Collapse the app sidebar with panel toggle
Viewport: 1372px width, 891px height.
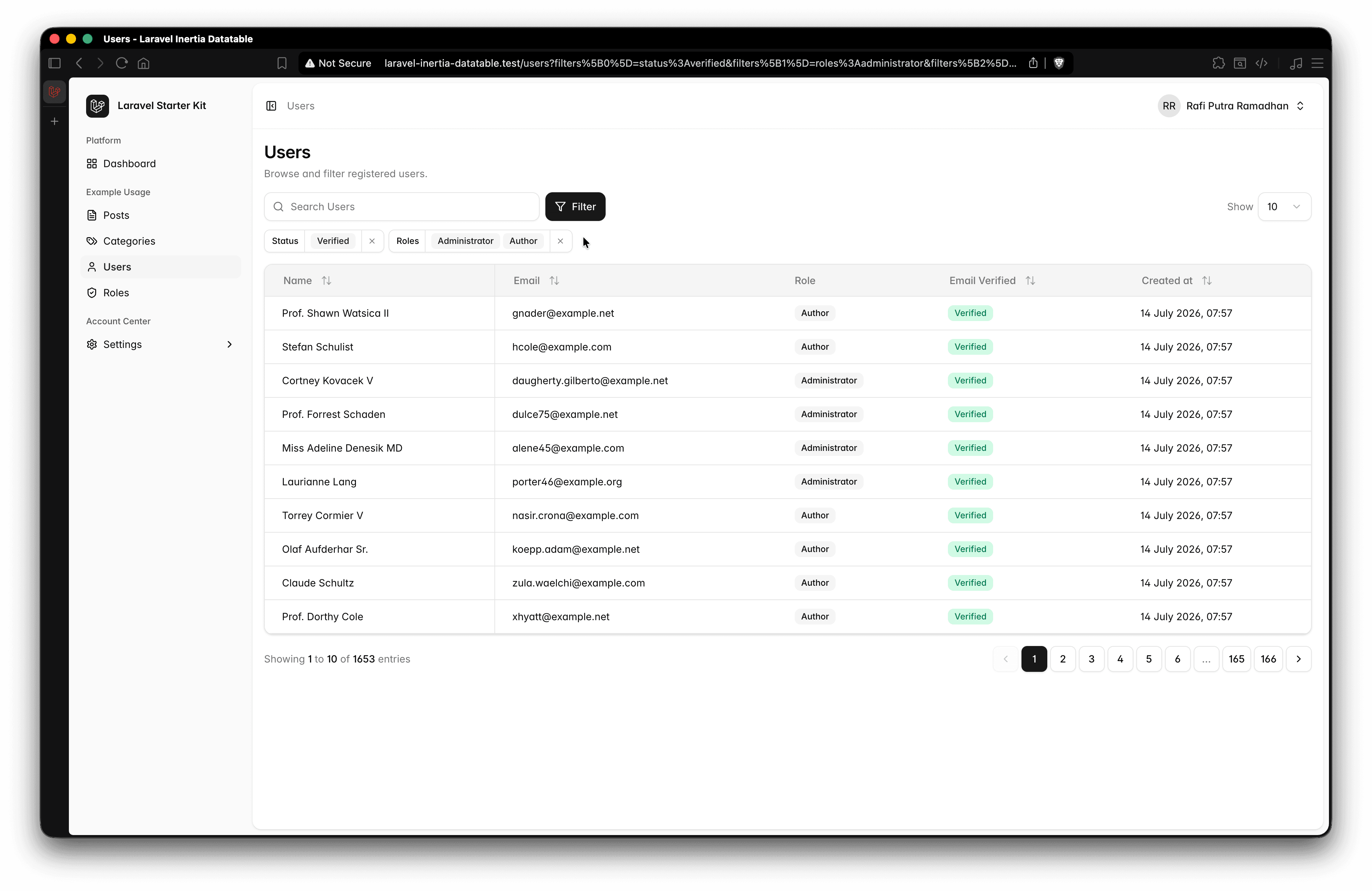[x=271, y=105]
